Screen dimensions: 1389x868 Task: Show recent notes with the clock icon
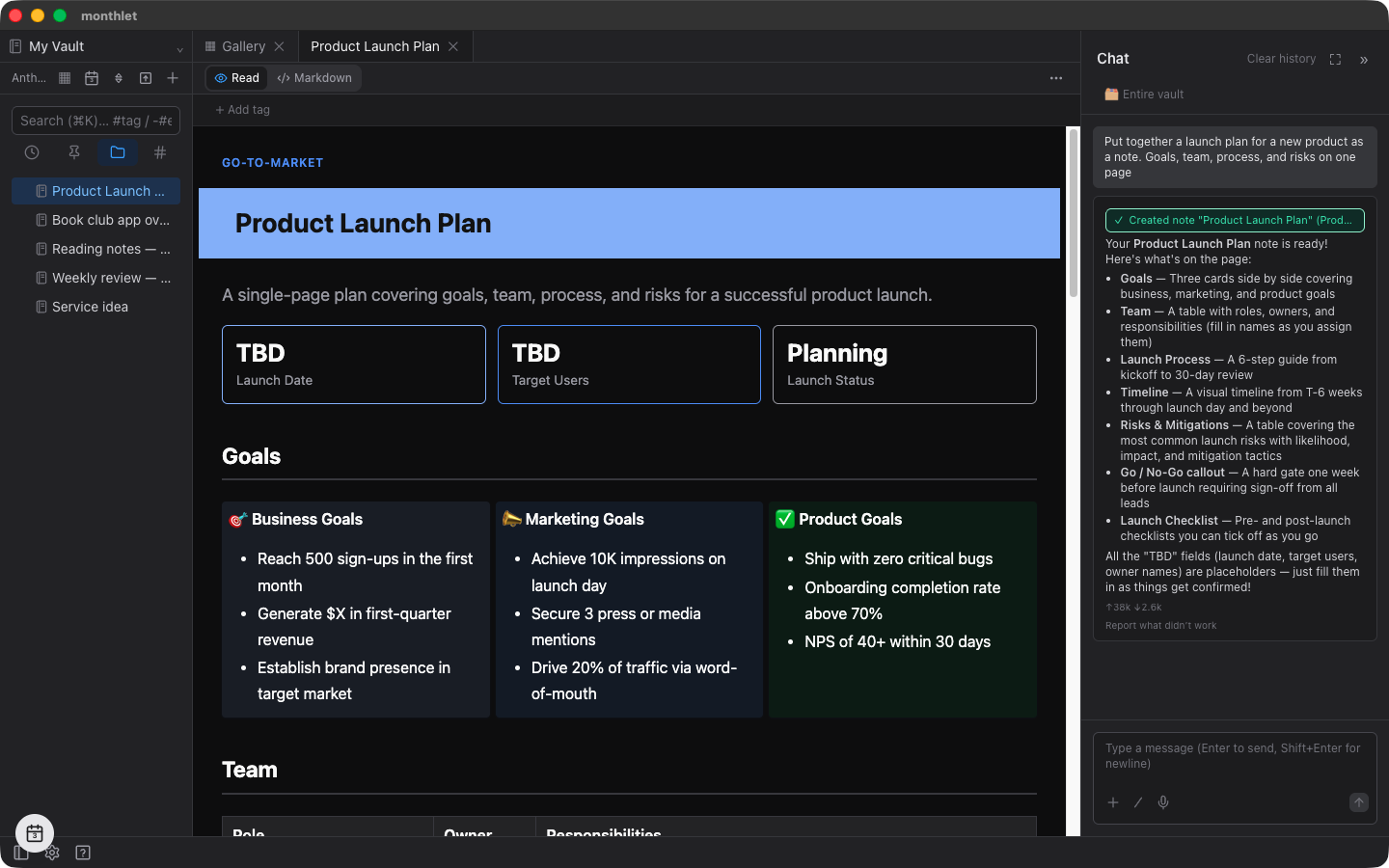coord(32,152)
